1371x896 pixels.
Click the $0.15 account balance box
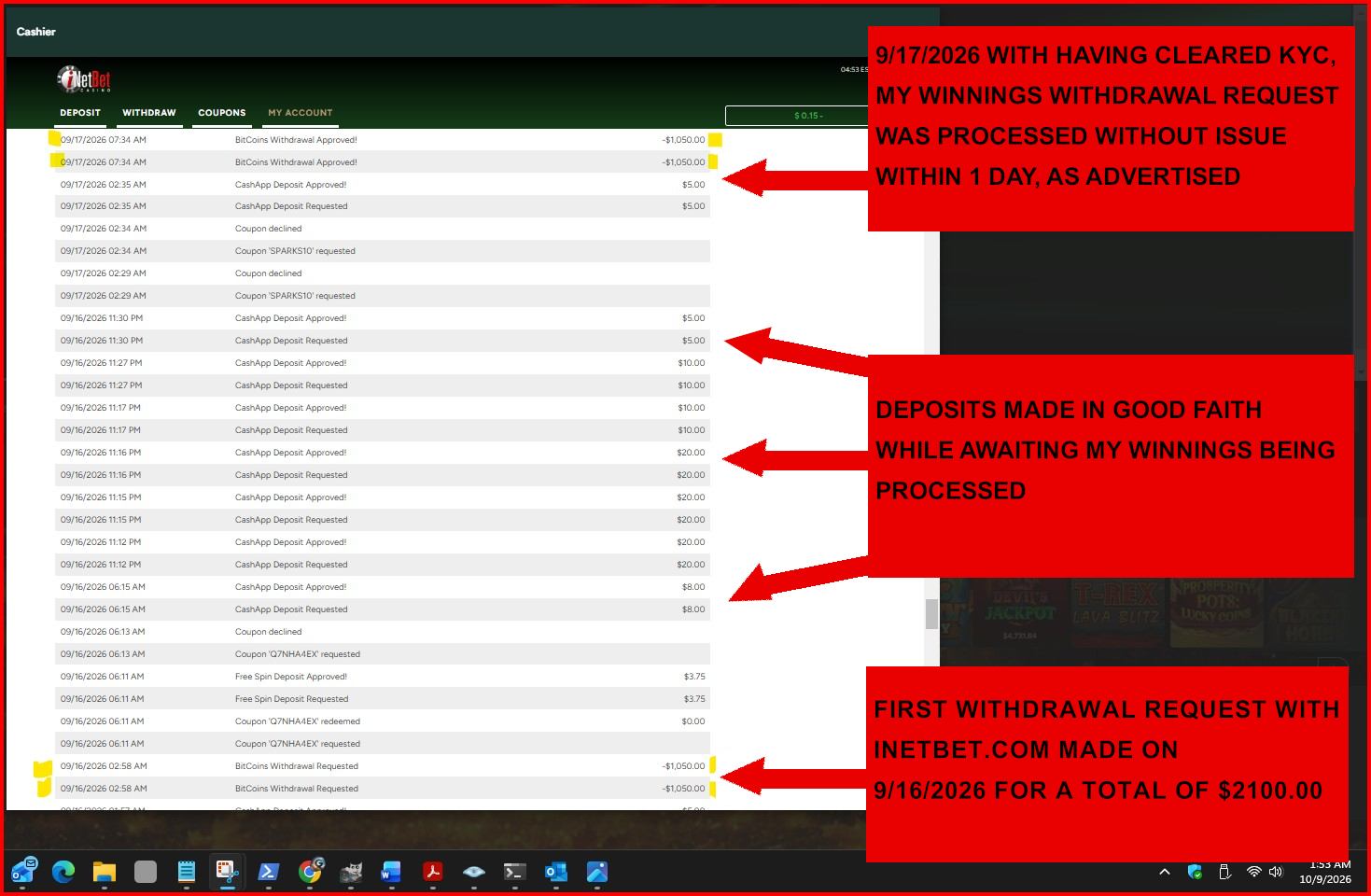tap(797, 116)
